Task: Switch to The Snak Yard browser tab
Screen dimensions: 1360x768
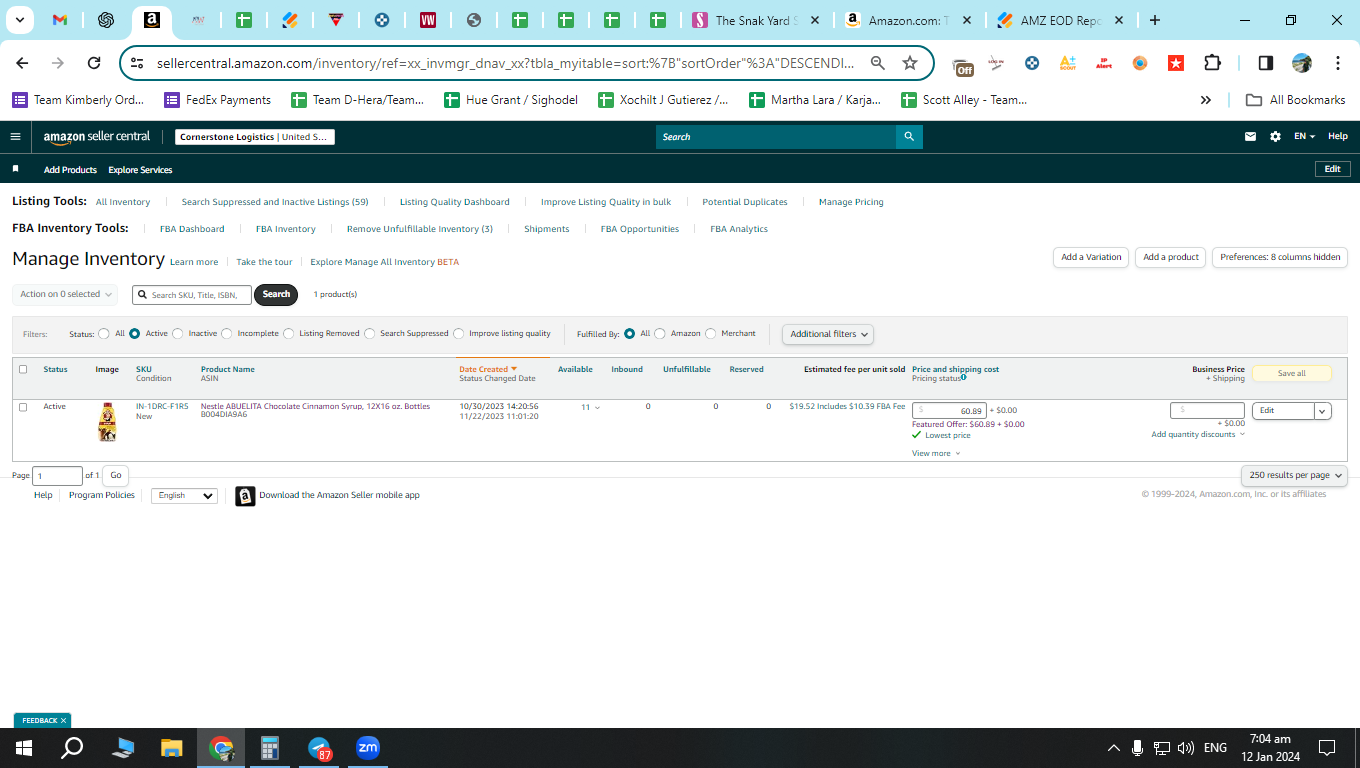Action: pos(757,20)
